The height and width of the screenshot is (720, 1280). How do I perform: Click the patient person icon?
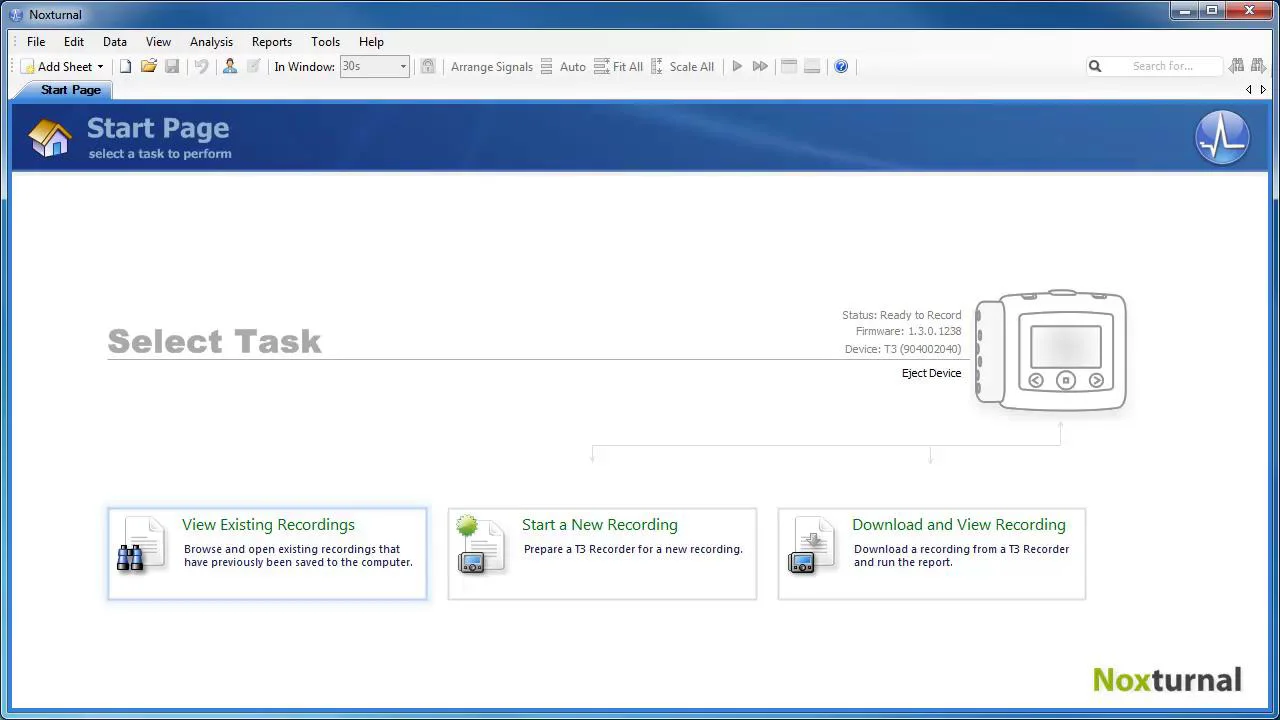coord(230,67)
